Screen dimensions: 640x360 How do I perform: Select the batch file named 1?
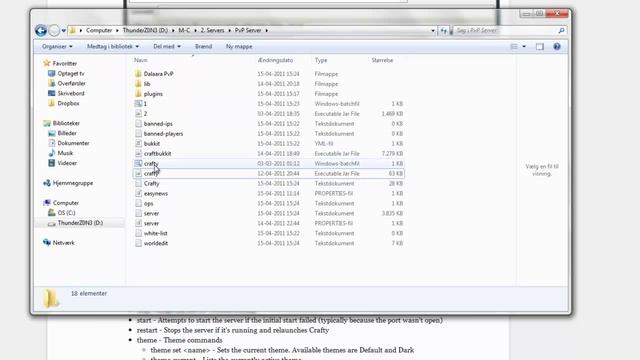pos(269,104)
